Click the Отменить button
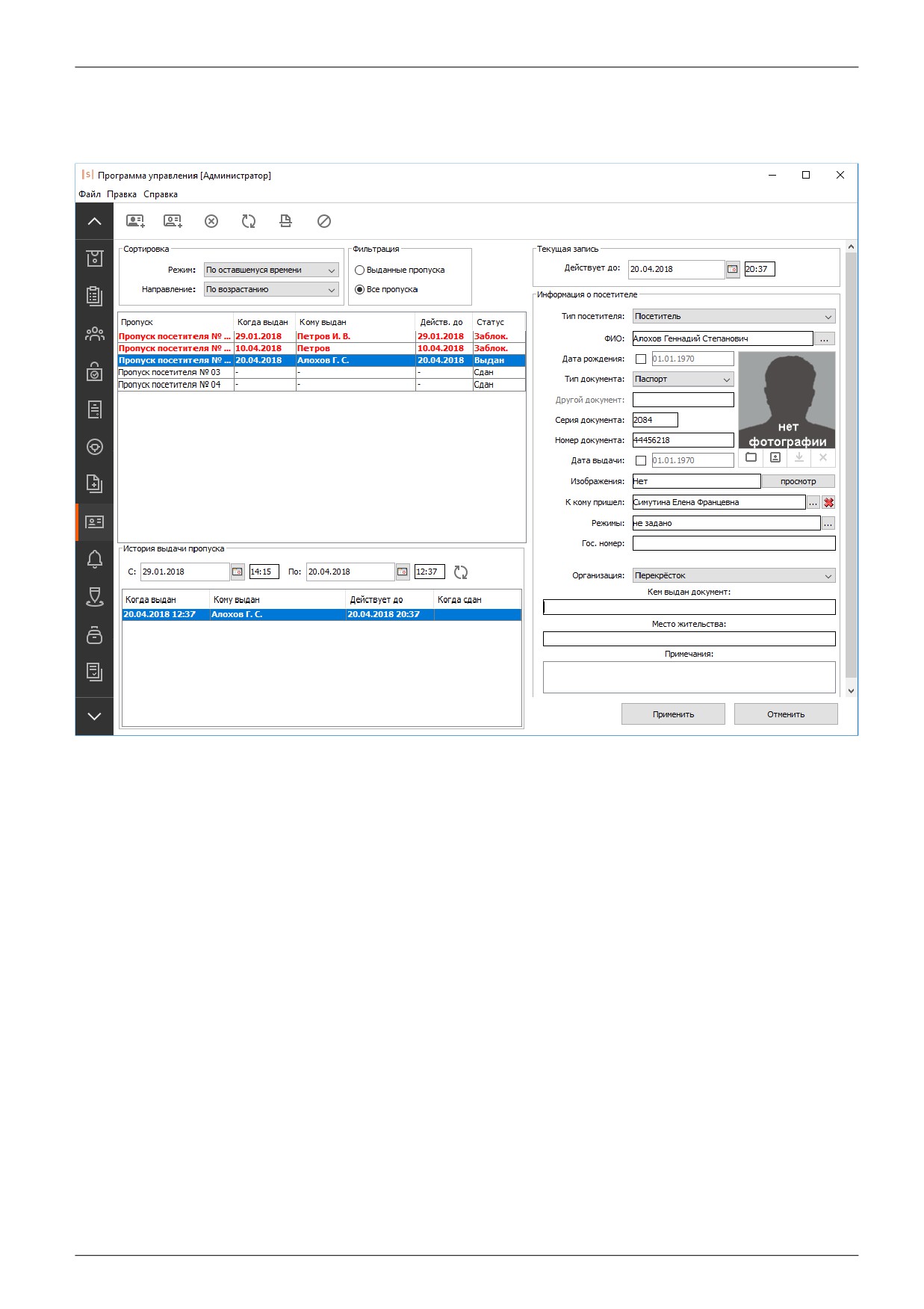Image resolution: width=924 pixels, height=1309 pixels. (786, 714)
